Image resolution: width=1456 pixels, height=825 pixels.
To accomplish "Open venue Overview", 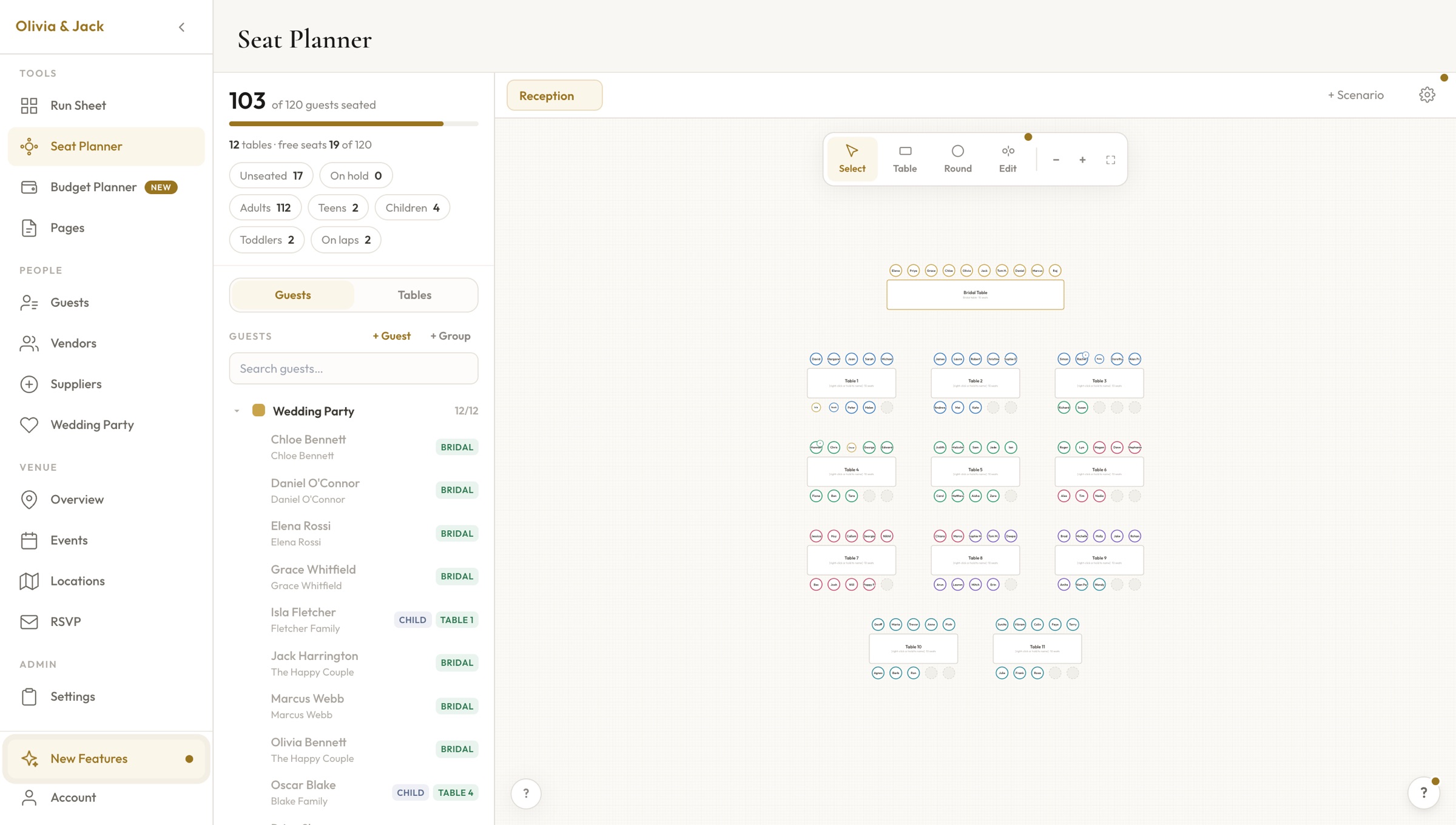I will 106,499.
